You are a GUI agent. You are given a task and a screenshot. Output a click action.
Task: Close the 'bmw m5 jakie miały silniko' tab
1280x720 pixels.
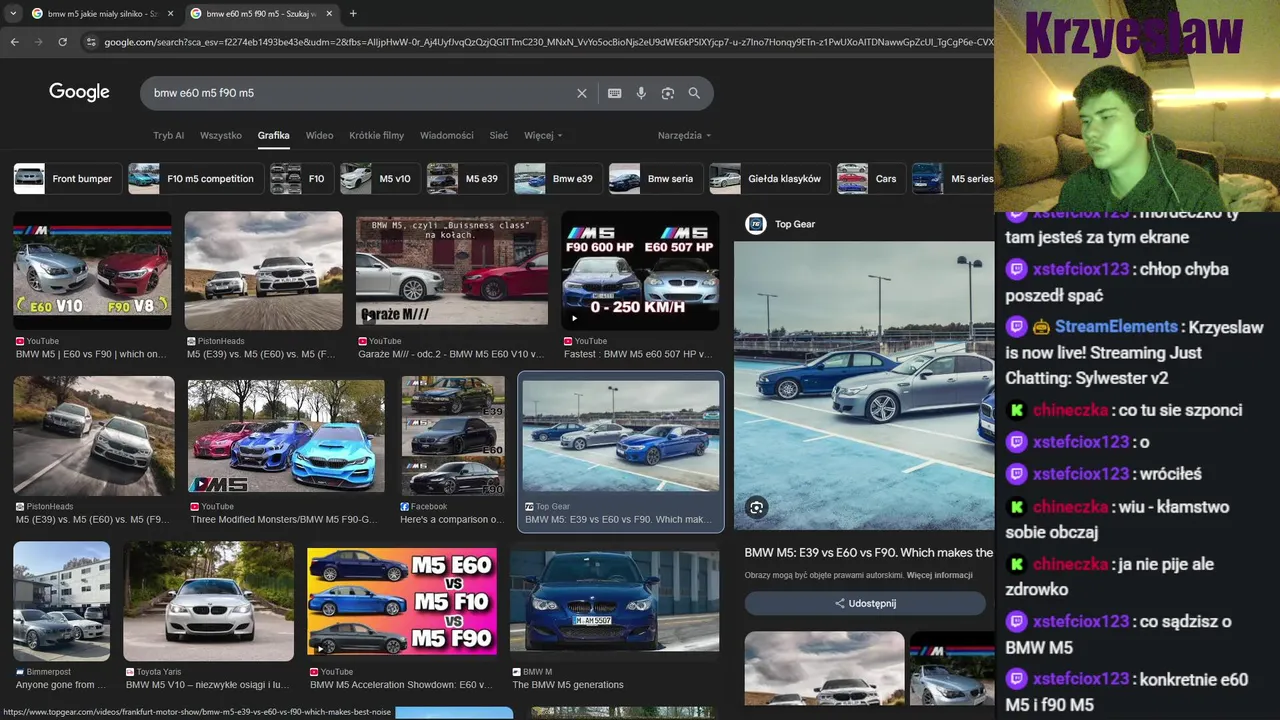pyautogui.click(x=170, y=14)
